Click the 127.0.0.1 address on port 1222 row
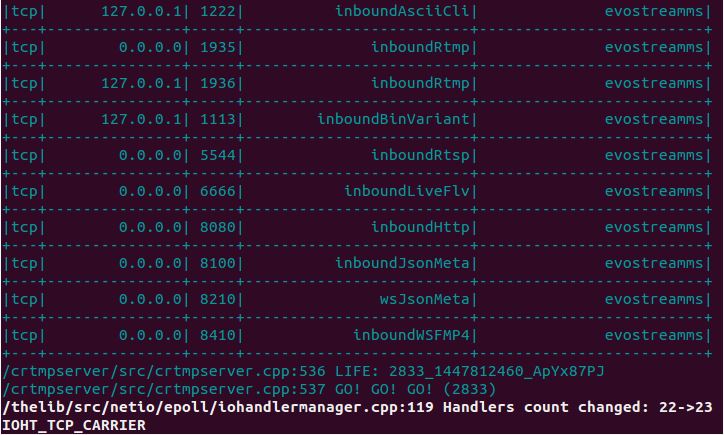Image resolution: width=724 pixels, height=435 pixels. pyautogui.click(x=141, y=11)
